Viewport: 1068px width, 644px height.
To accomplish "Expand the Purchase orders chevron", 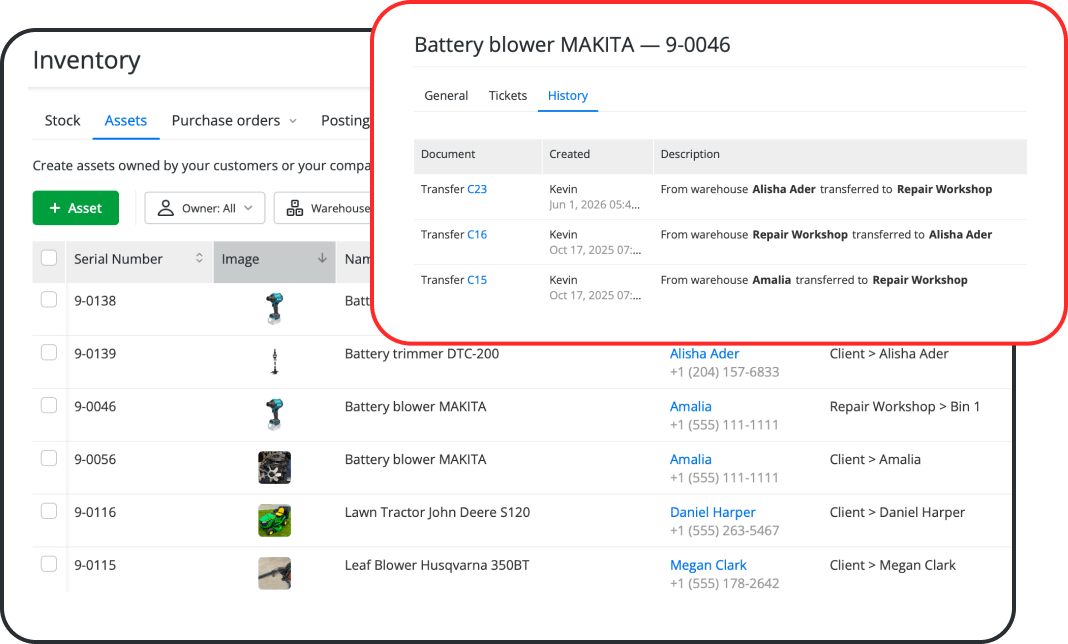I will click(293, 121).
